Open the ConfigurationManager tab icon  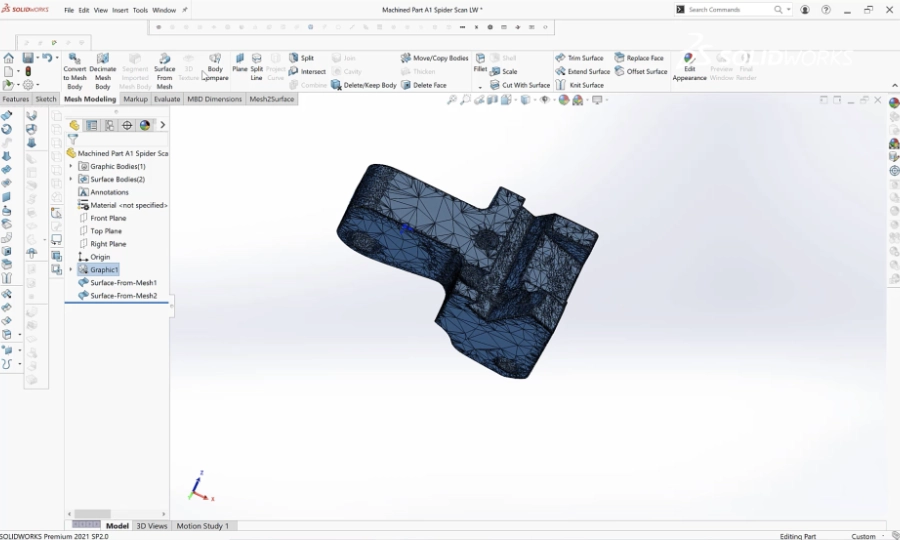(109, 125)
